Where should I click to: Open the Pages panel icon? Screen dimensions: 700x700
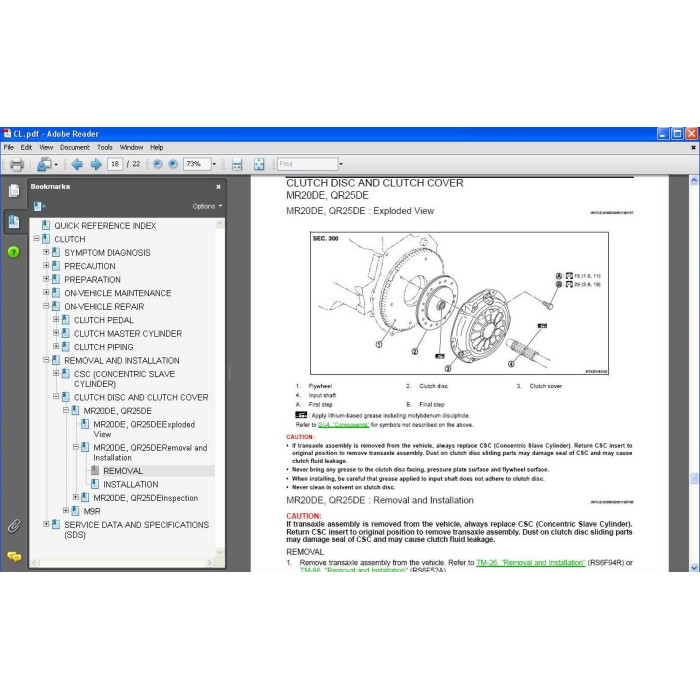[14, 191]
